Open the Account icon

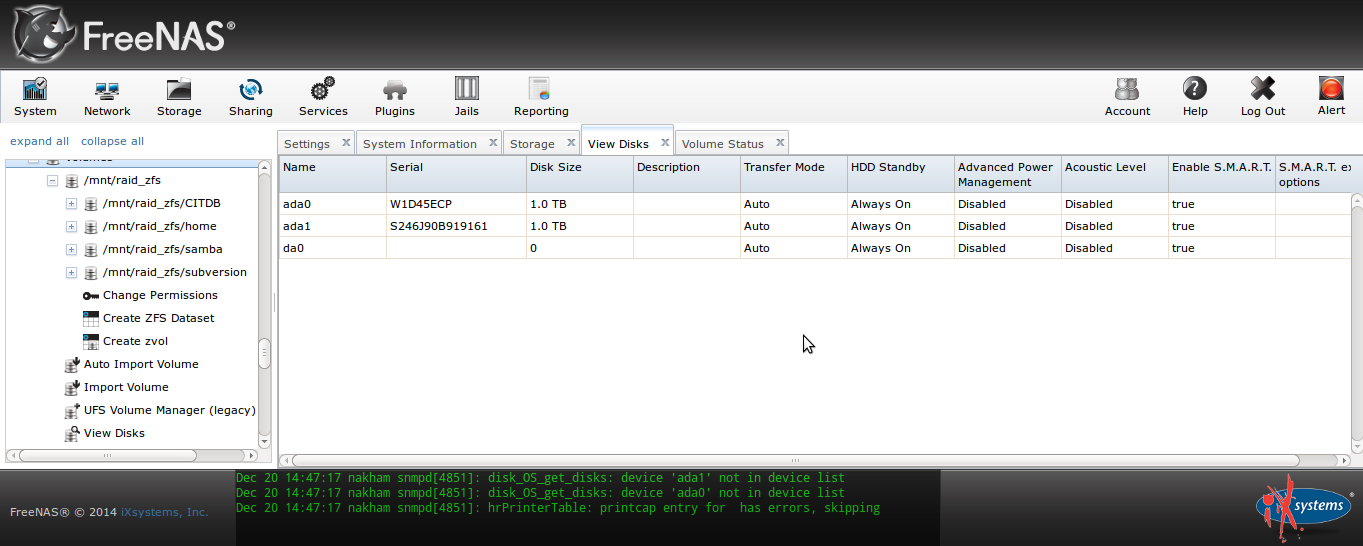(1127, 89)
